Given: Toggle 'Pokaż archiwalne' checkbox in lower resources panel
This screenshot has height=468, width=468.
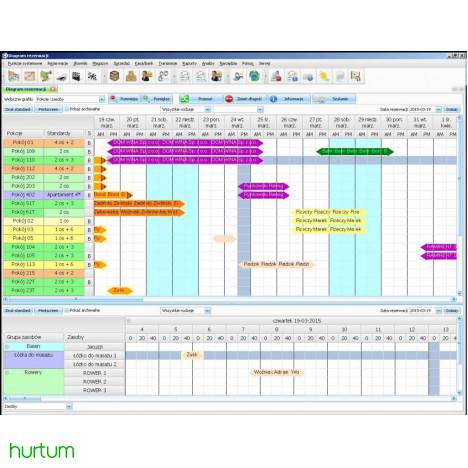Looking at the screenshot, I should tap(67, 310).
